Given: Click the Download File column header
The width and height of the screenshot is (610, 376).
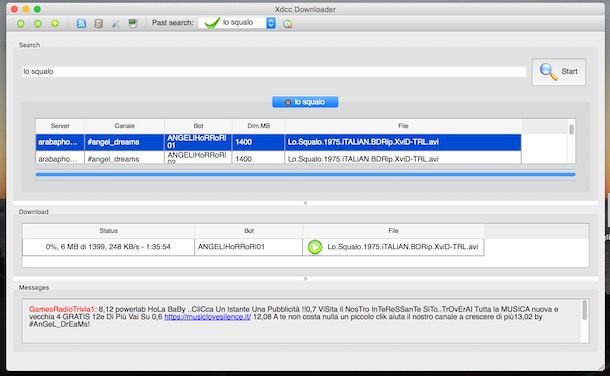Looking at the screenshot, I should (393, 231).
